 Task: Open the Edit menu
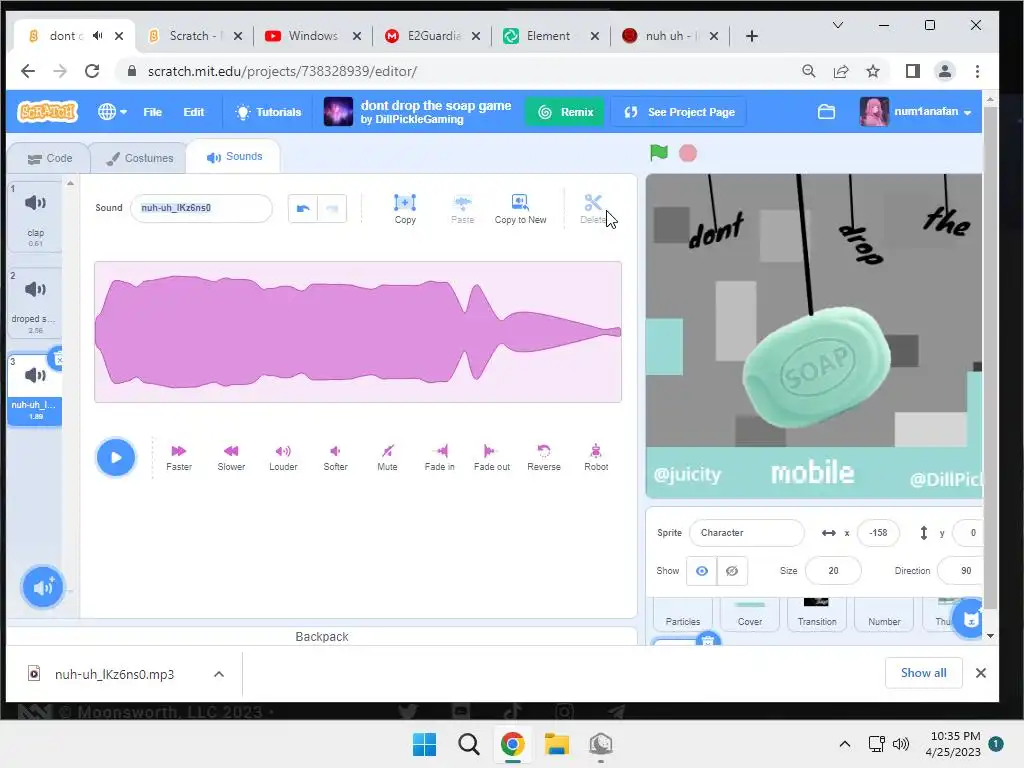pyautogui.click(x=193, y=112)
